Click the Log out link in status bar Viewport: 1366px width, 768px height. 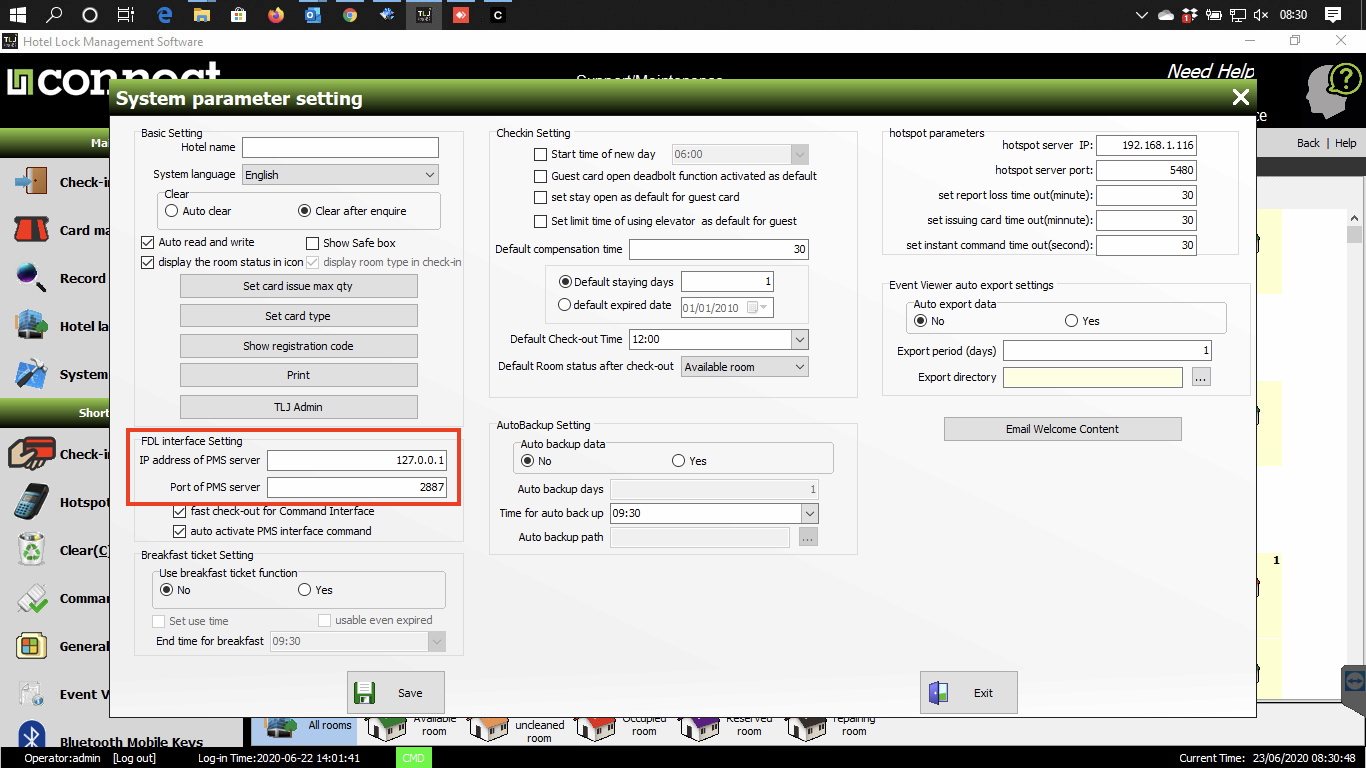(133, 758)
